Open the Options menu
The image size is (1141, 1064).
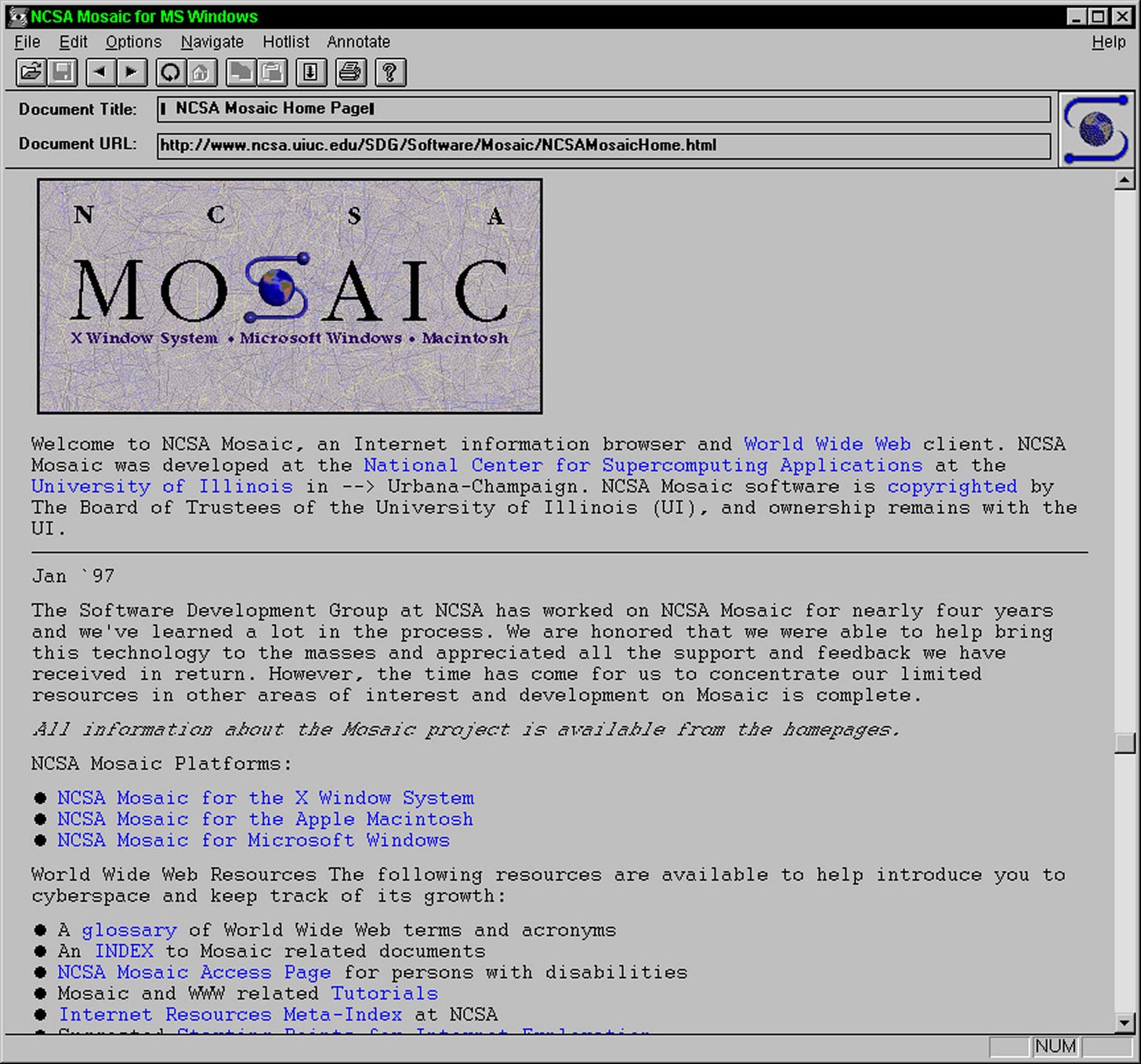(x=133, y=42)
